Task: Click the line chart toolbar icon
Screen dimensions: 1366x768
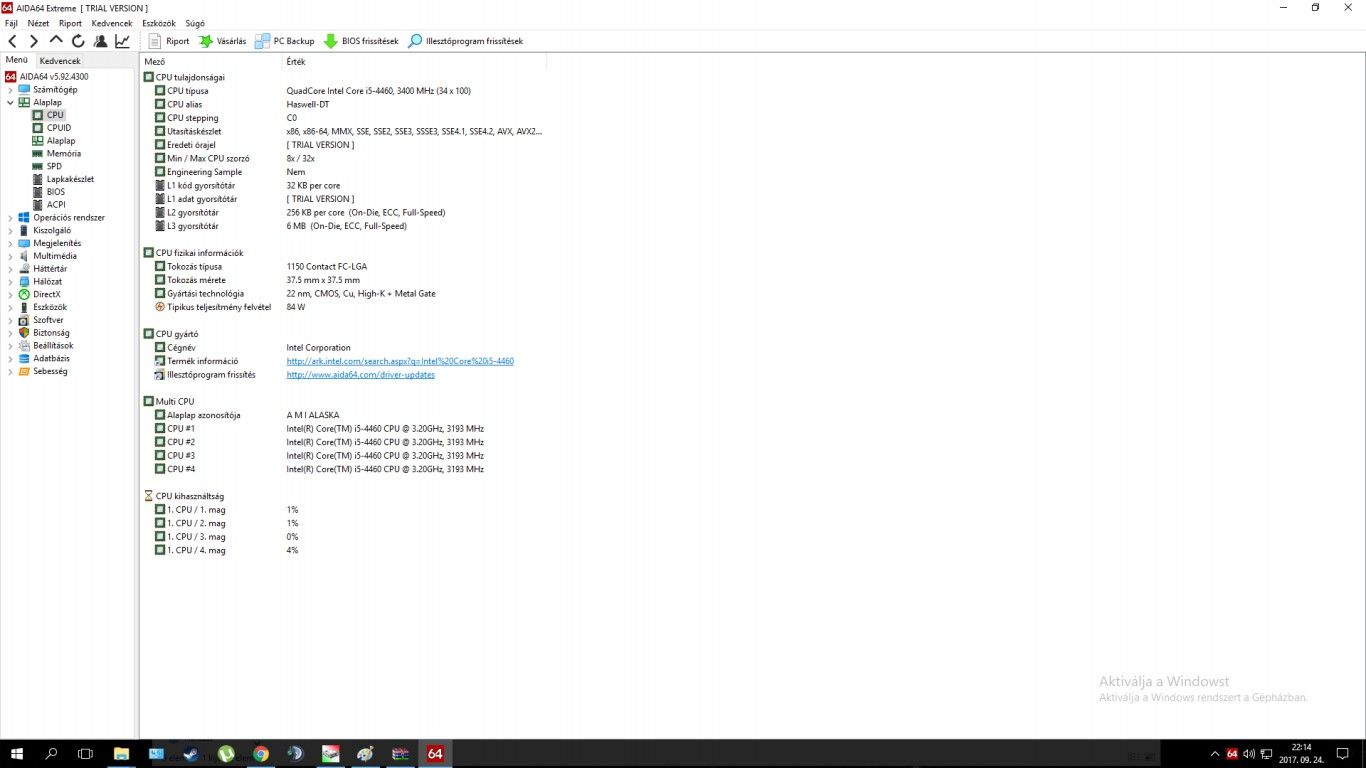Action: click(122, 41)
